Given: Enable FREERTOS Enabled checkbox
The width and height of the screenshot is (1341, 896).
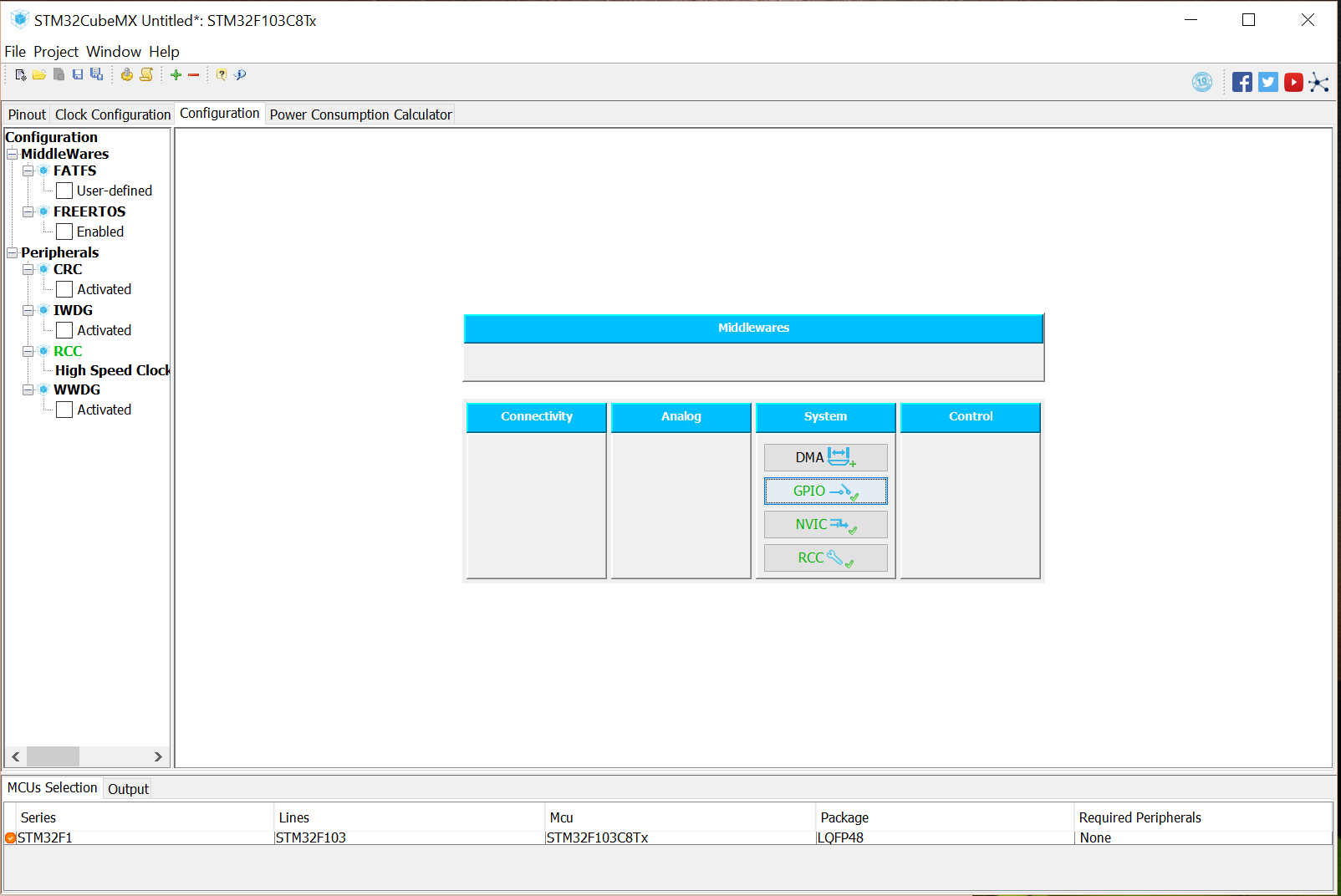Looking at the screenshot, I should coord(64,232).
